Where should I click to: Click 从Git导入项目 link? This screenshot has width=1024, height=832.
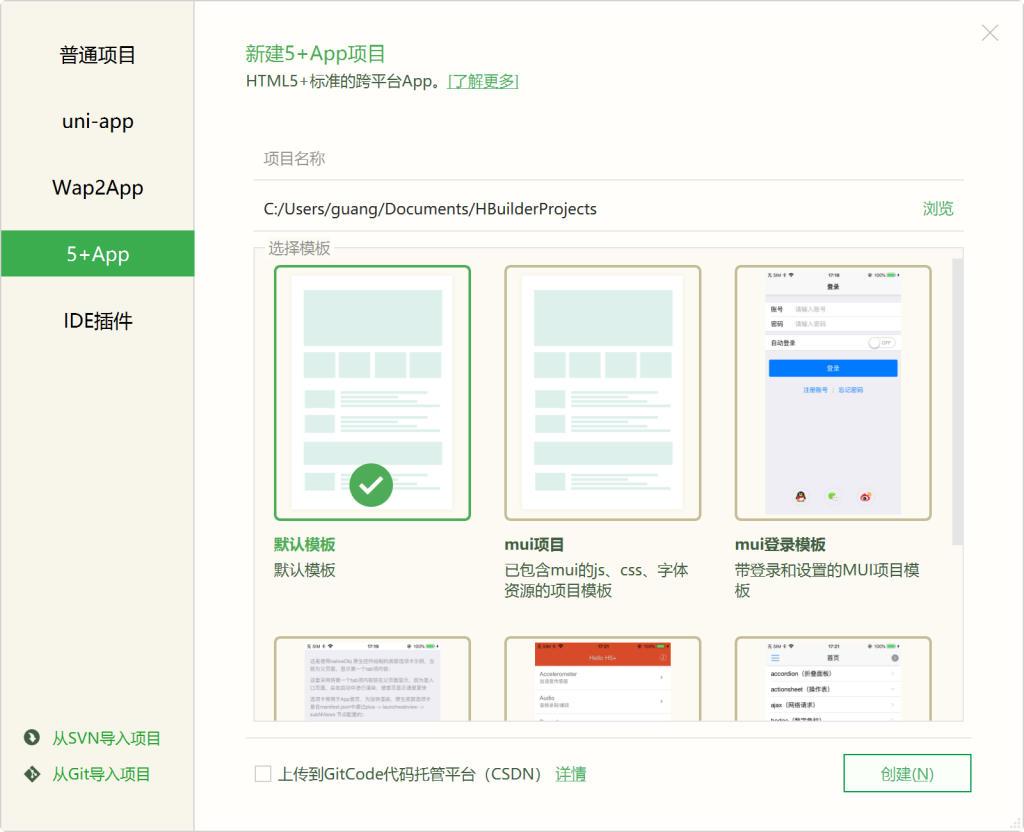coord(101,775)
